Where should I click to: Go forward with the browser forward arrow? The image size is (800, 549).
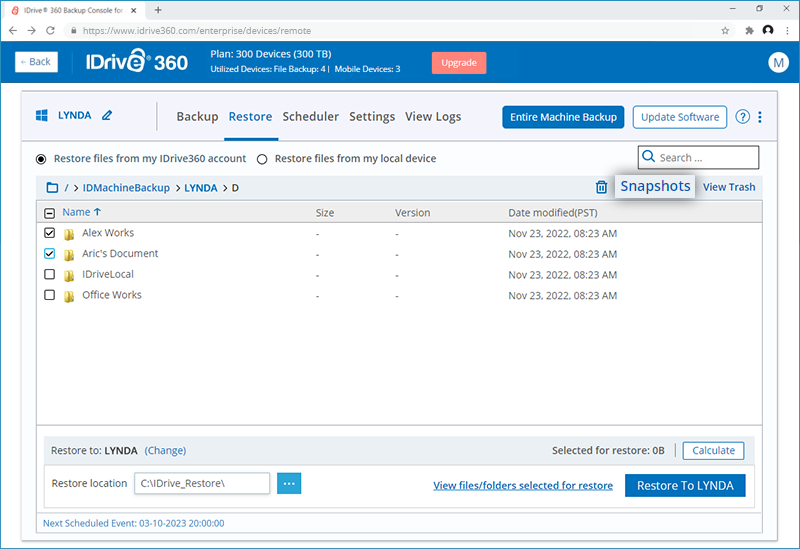click(32, 31)
